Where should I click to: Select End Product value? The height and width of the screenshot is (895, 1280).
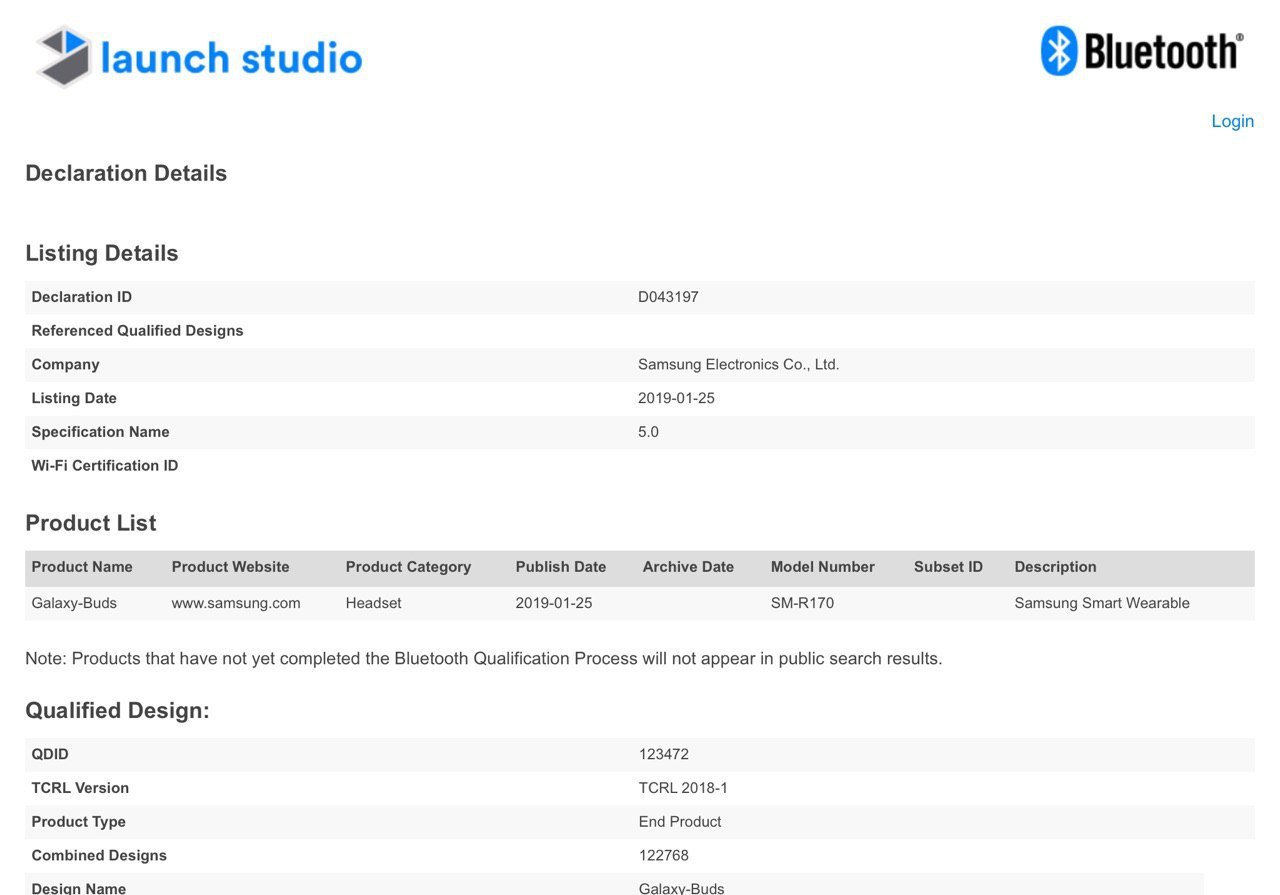click(680, 822)
